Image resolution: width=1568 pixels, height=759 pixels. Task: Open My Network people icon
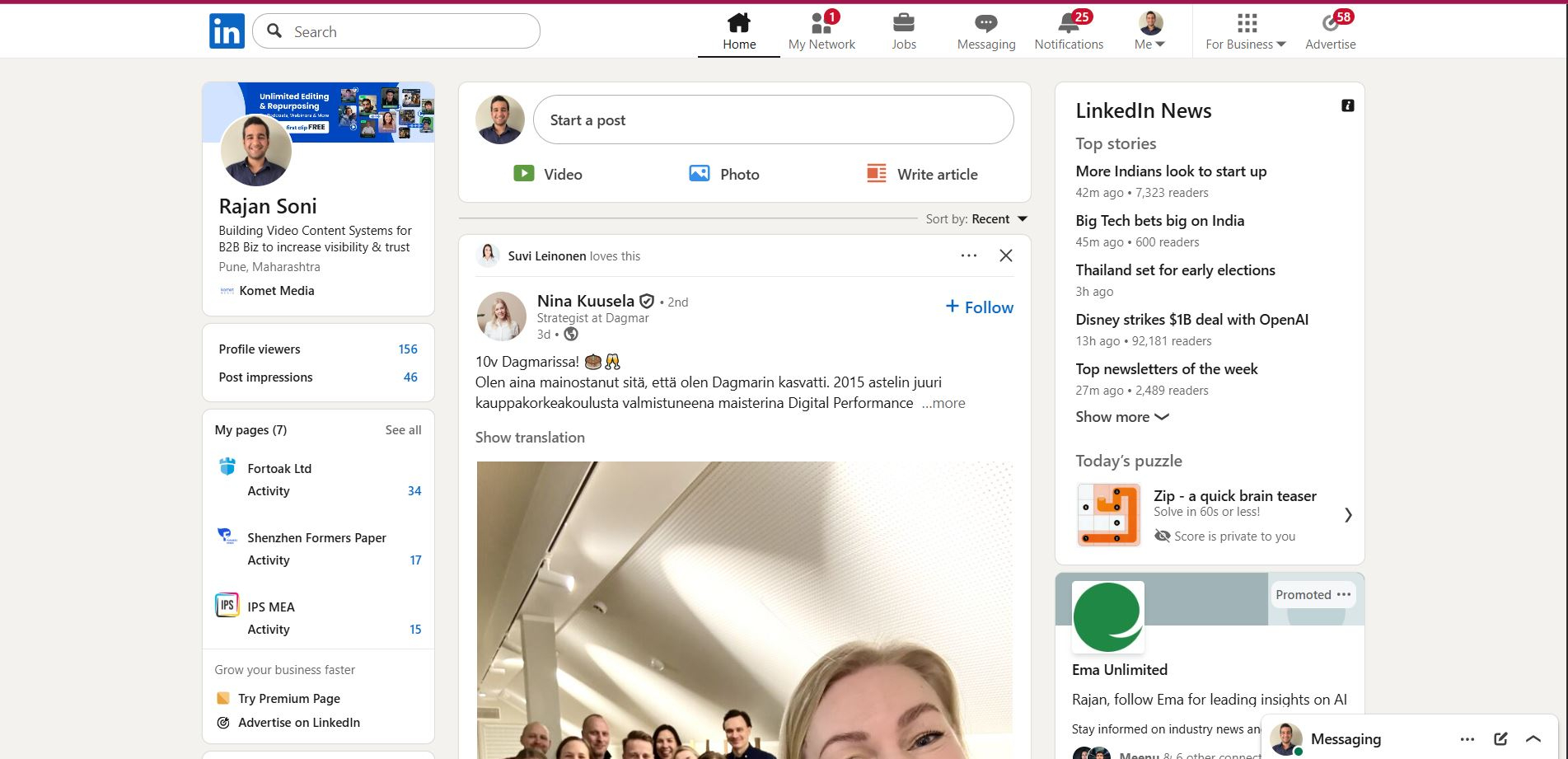click(821, 22)
